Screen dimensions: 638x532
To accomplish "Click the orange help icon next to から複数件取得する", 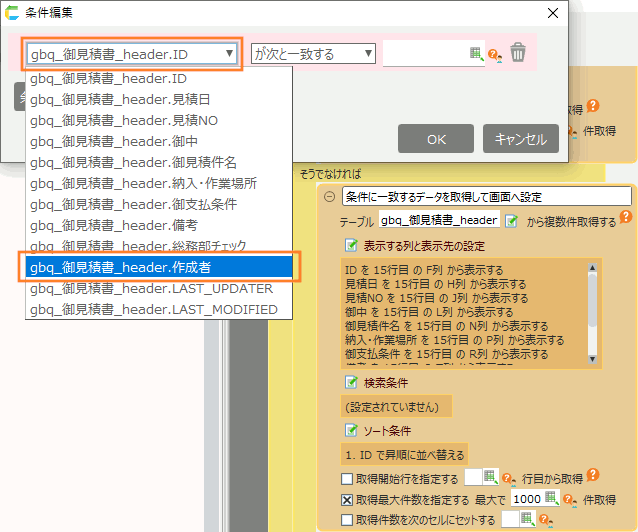I will pyautogui.click(x=626, y=217).
